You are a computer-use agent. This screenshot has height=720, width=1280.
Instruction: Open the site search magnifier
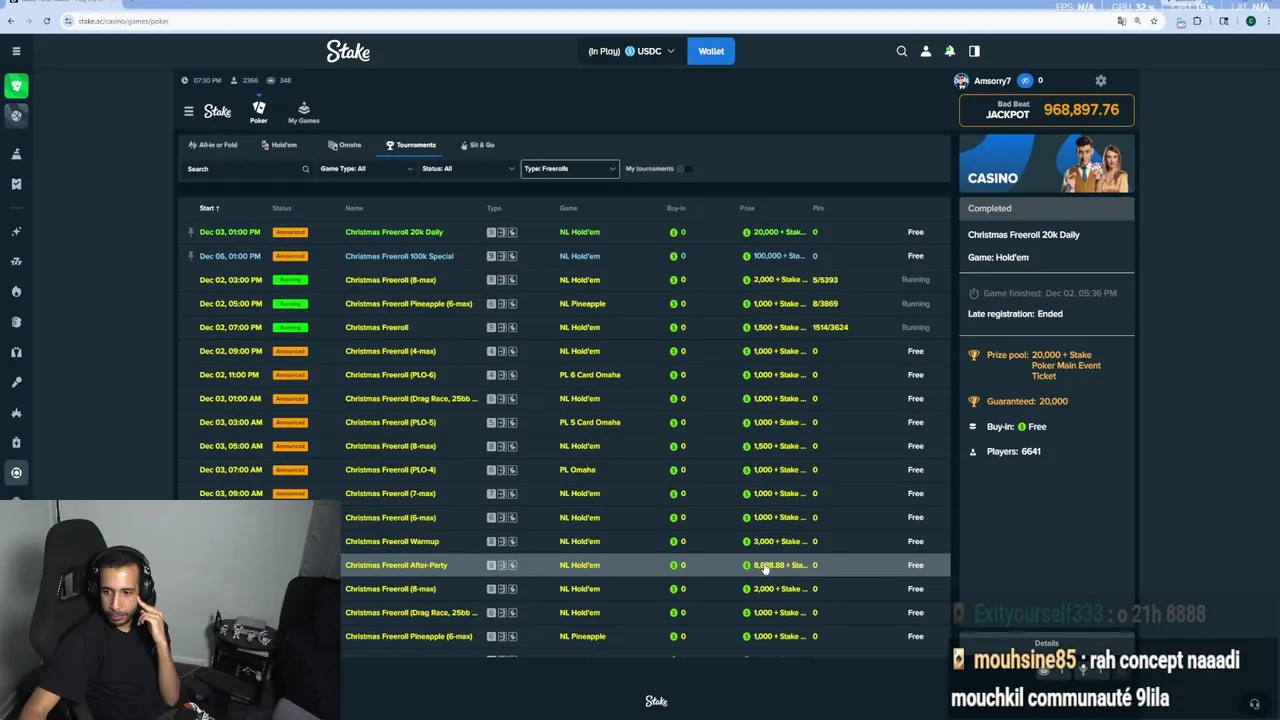902,51
